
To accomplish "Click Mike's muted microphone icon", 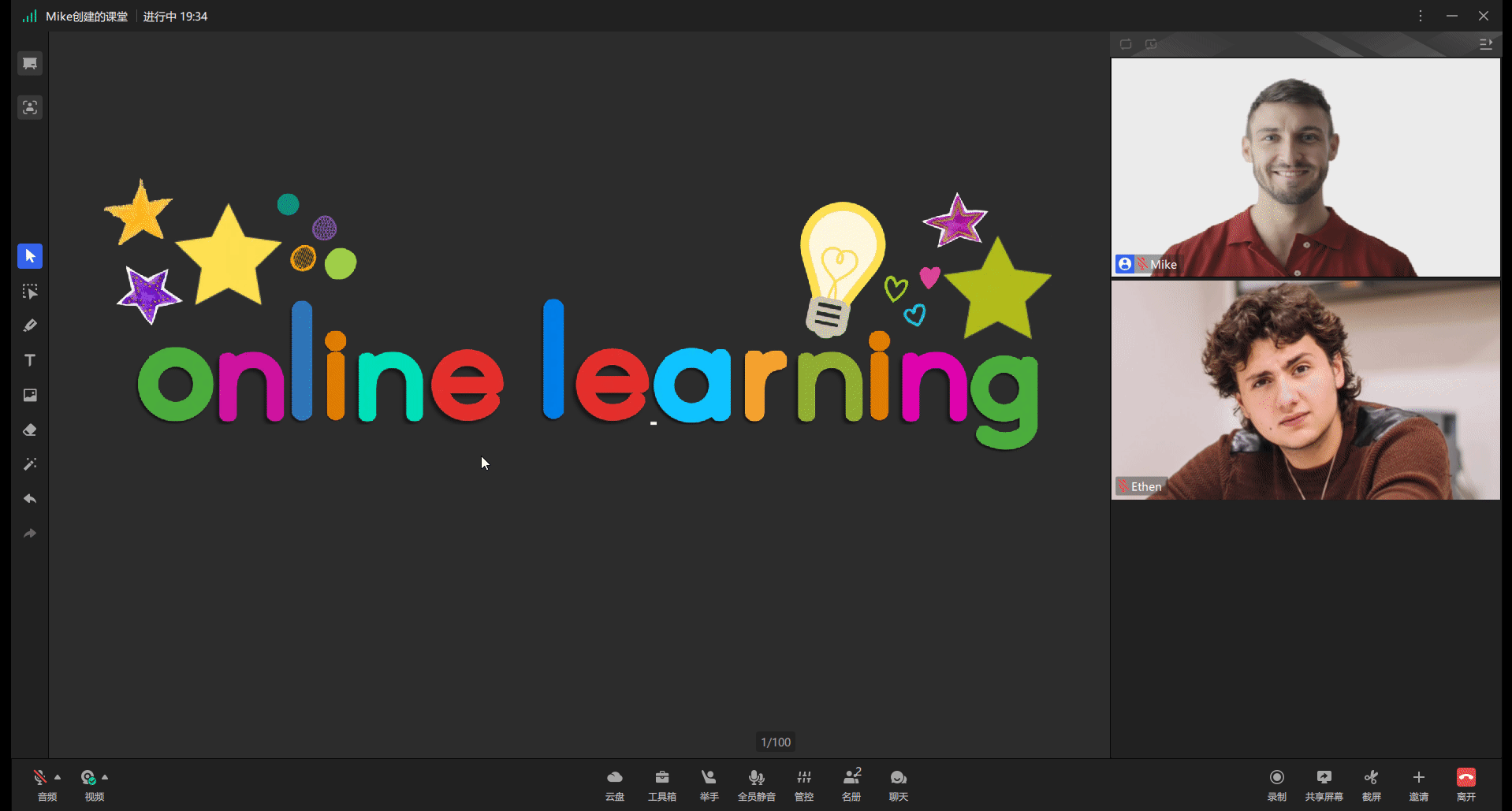I will 1141,264.
